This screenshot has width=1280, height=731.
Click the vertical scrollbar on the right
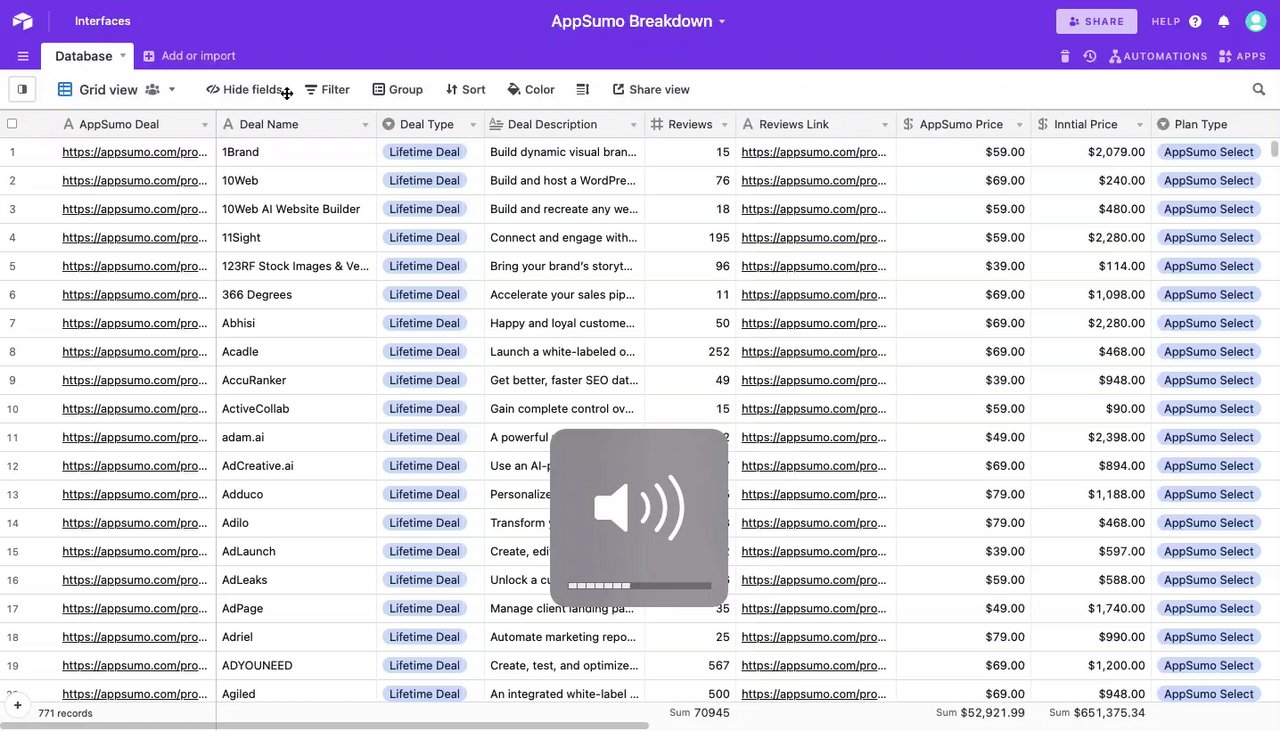[1275, 148]
